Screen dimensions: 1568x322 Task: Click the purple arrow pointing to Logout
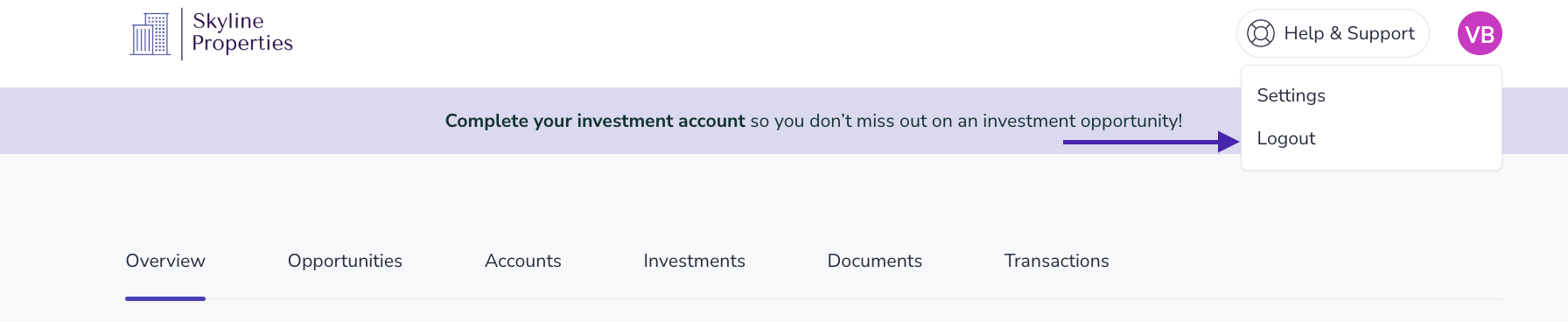pos(1151,142)
